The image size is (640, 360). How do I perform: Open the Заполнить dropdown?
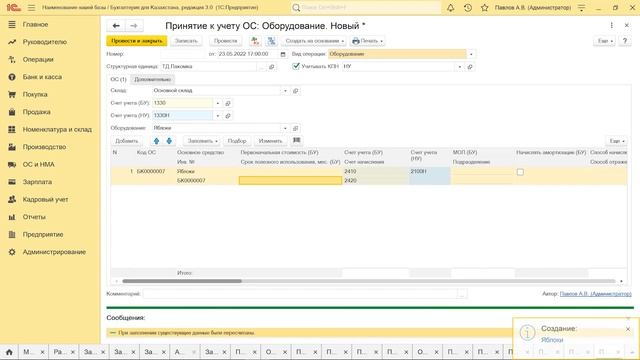pos(202,141)
